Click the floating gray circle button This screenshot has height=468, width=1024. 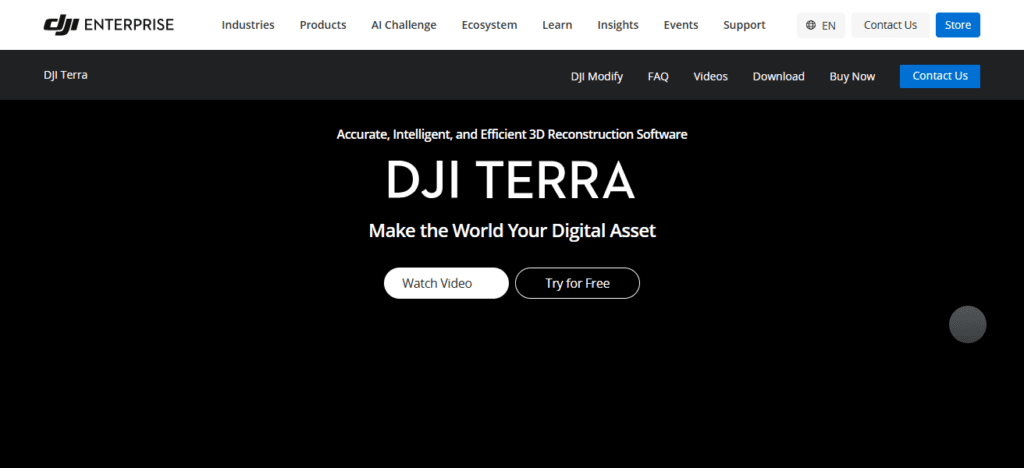click(967, 324)
